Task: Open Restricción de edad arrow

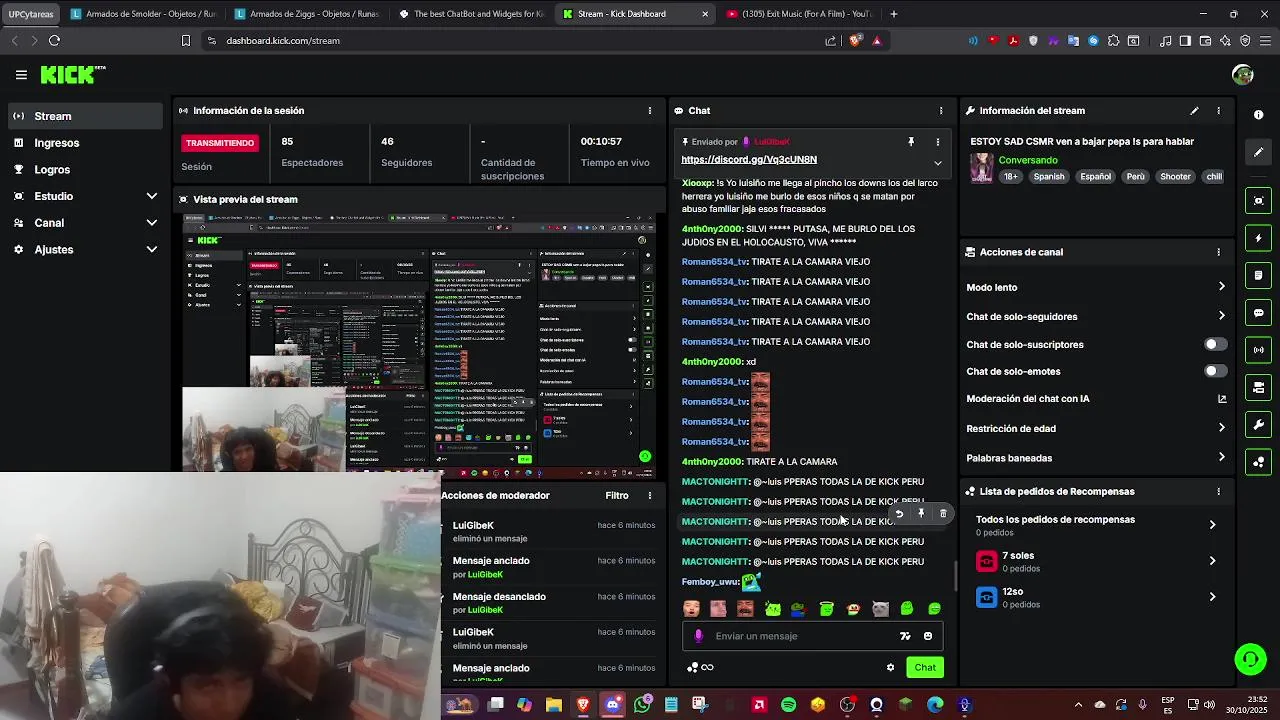Action: tap(1221, 428)
